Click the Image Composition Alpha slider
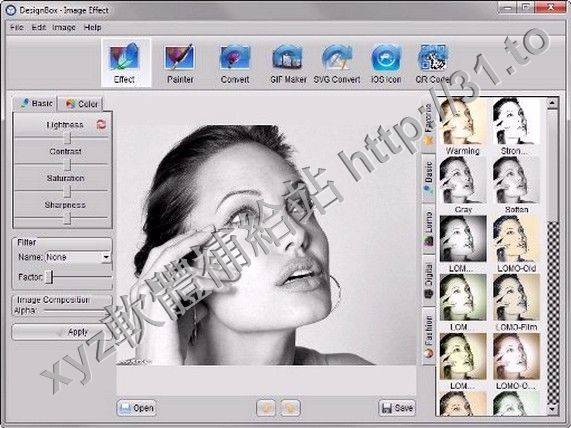 [x=75, y=311]
